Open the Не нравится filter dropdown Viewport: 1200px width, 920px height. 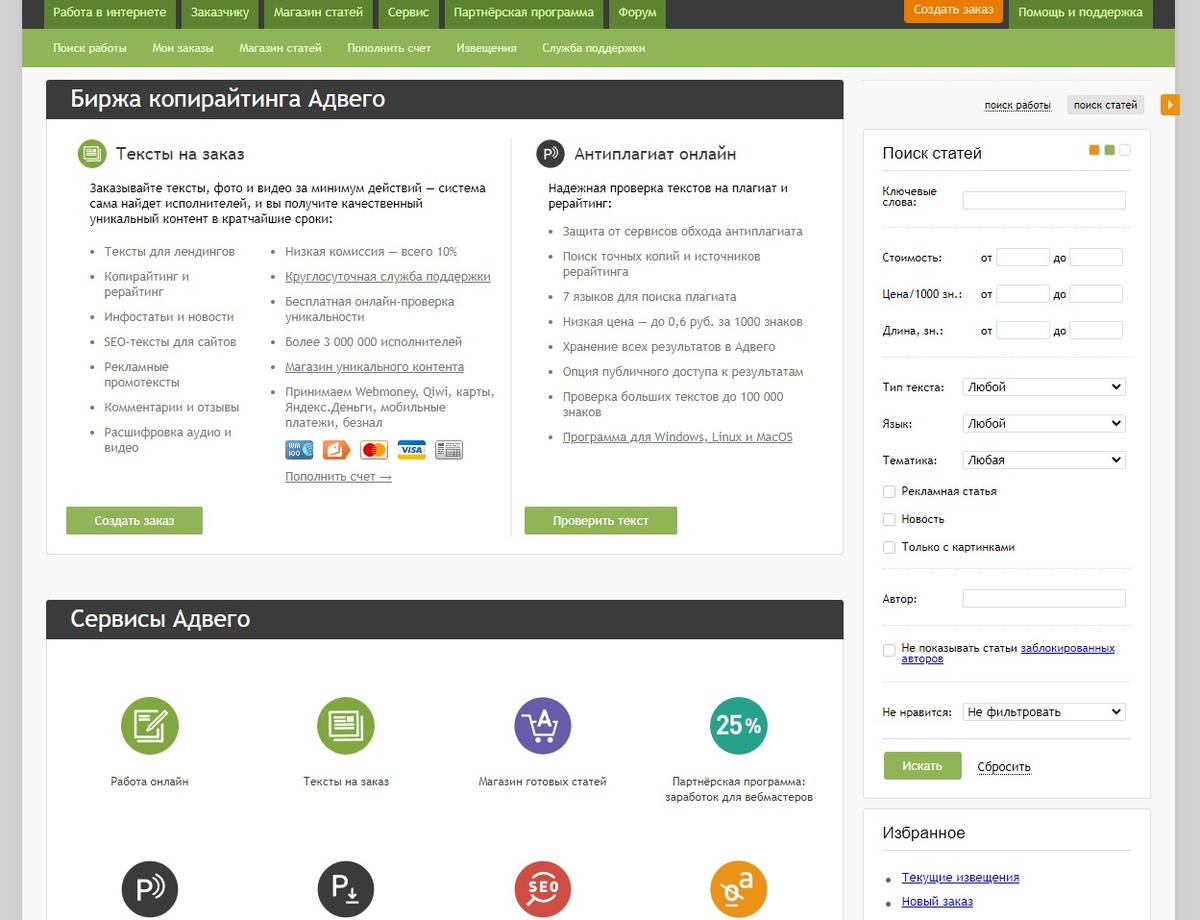(x=1044, y=712)
